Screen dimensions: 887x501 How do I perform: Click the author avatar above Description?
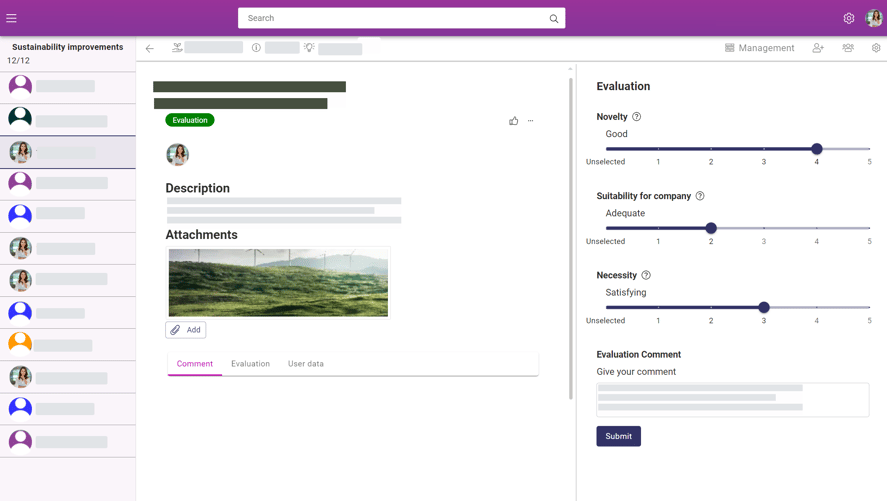click(177, 154)
